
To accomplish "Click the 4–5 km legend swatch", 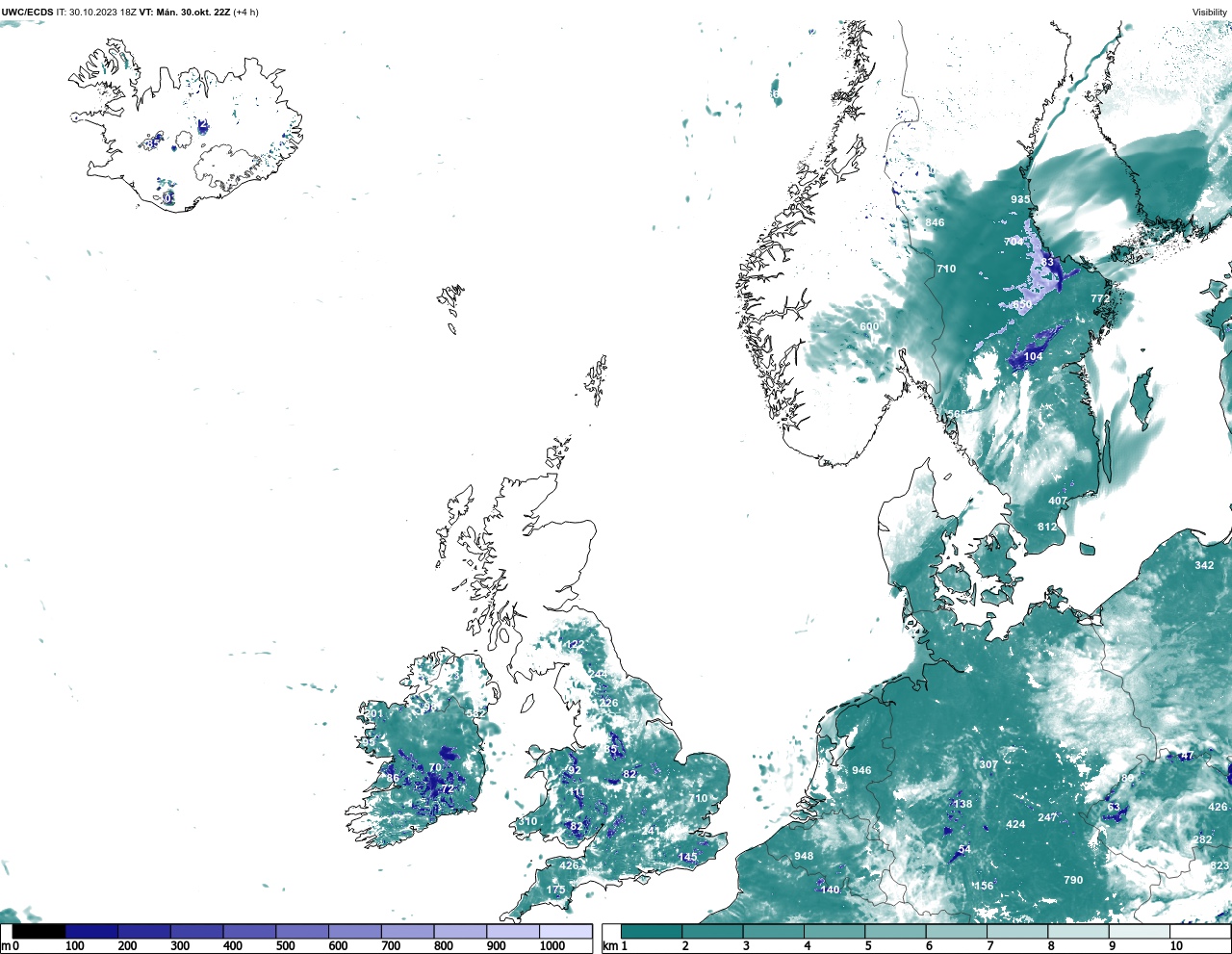I will click(x=835, y=932).
